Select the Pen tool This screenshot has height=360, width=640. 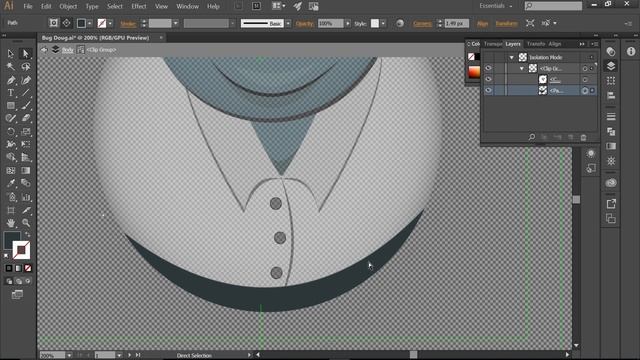click(11, 80)
